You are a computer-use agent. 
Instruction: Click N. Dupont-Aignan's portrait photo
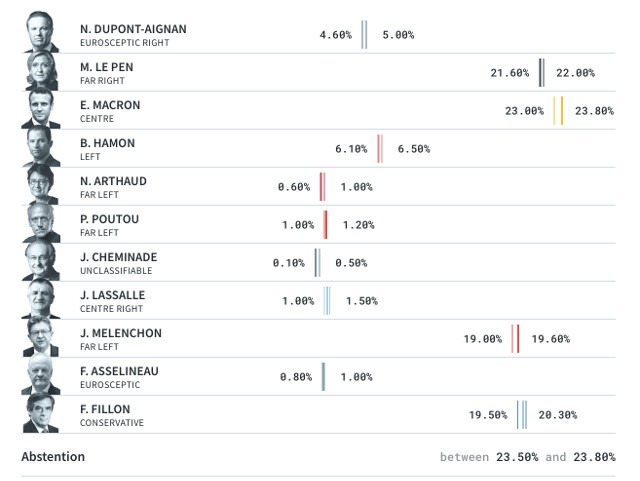[41, 35]
